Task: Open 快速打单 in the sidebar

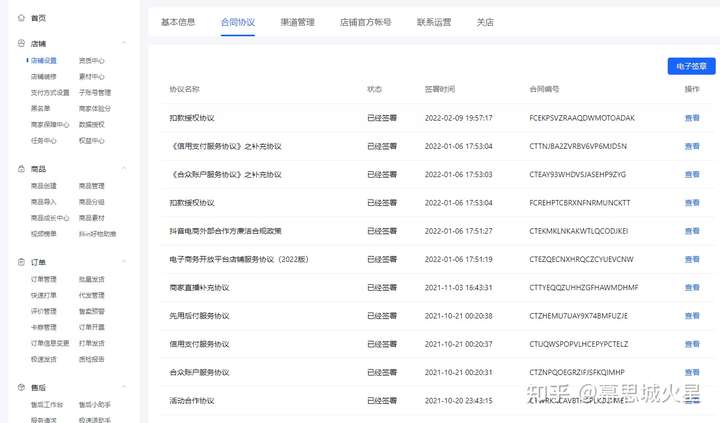Action: coord(44,295)
